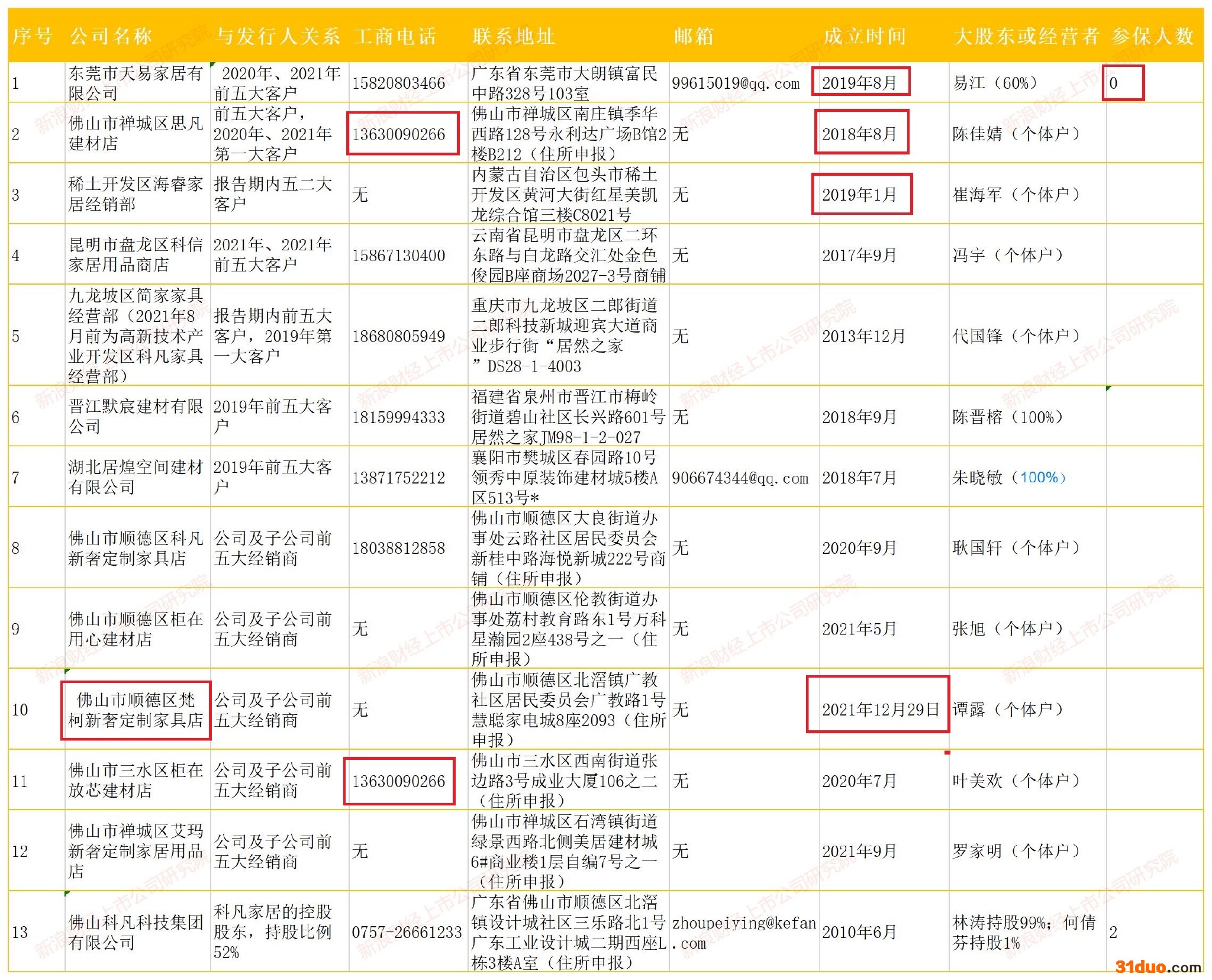Viewport: 1212px width, 980px height.
Task: Click the 成立时间 column header
Action: [865, 36]
